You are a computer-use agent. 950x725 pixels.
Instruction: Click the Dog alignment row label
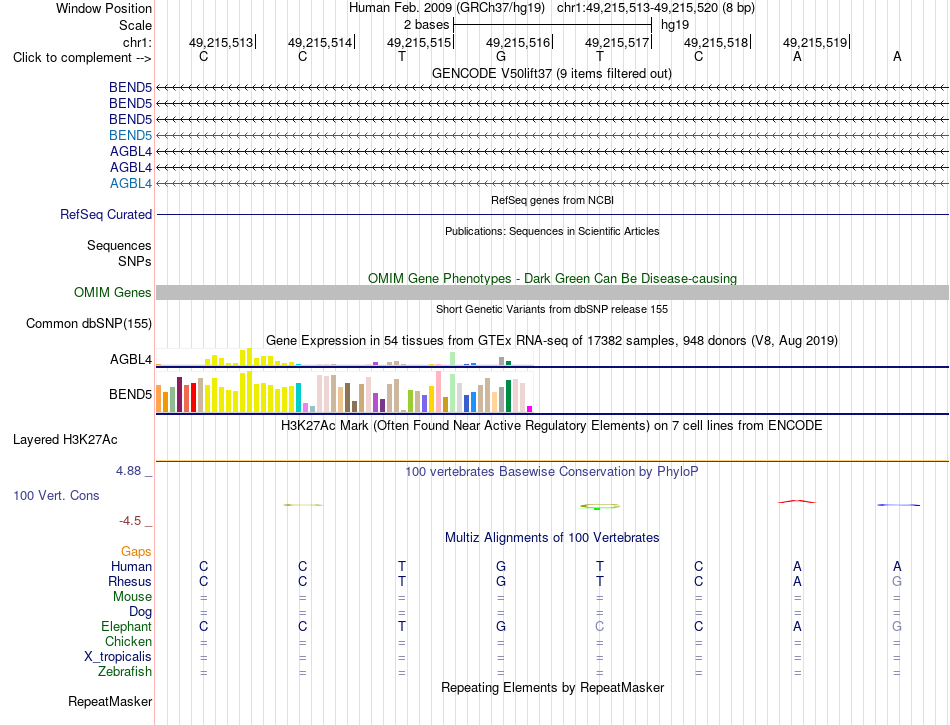[x=140, y=612]
